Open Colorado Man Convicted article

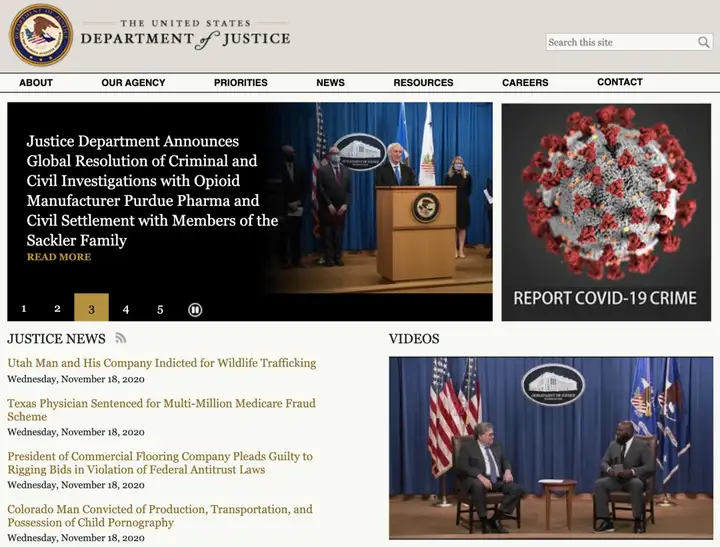(x=160, y=515)
